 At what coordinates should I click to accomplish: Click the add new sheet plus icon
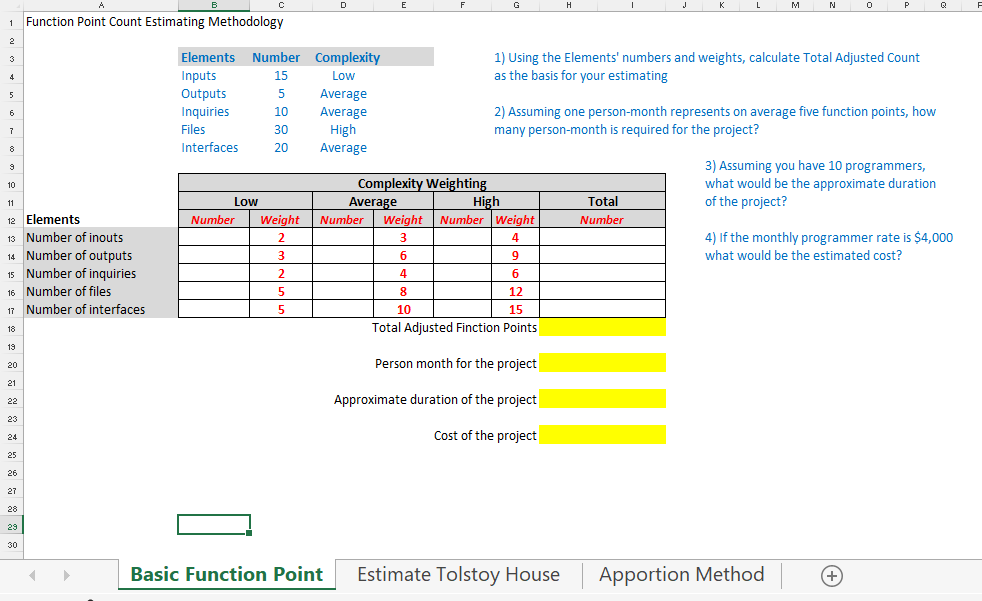click(x=831, y=575)
